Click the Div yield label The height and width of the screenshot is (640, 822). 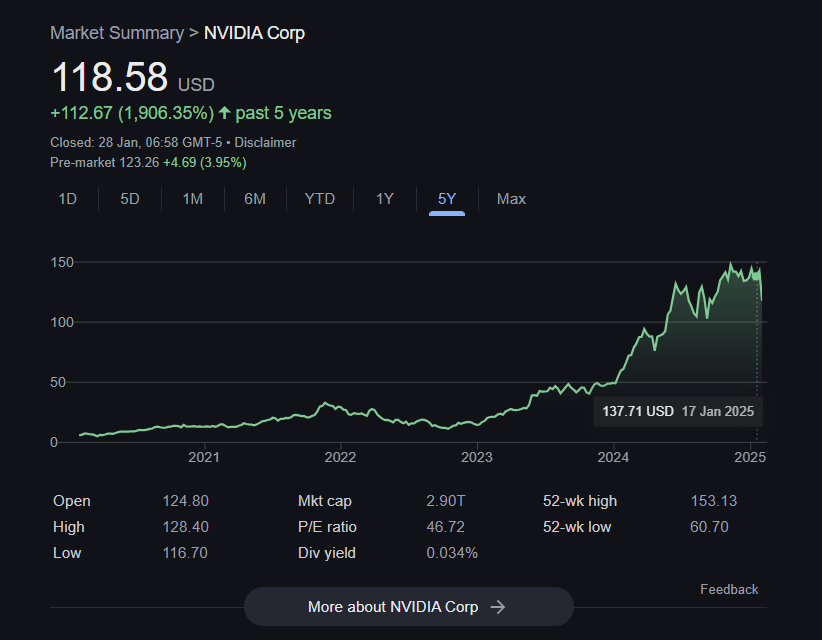(327, 553)
